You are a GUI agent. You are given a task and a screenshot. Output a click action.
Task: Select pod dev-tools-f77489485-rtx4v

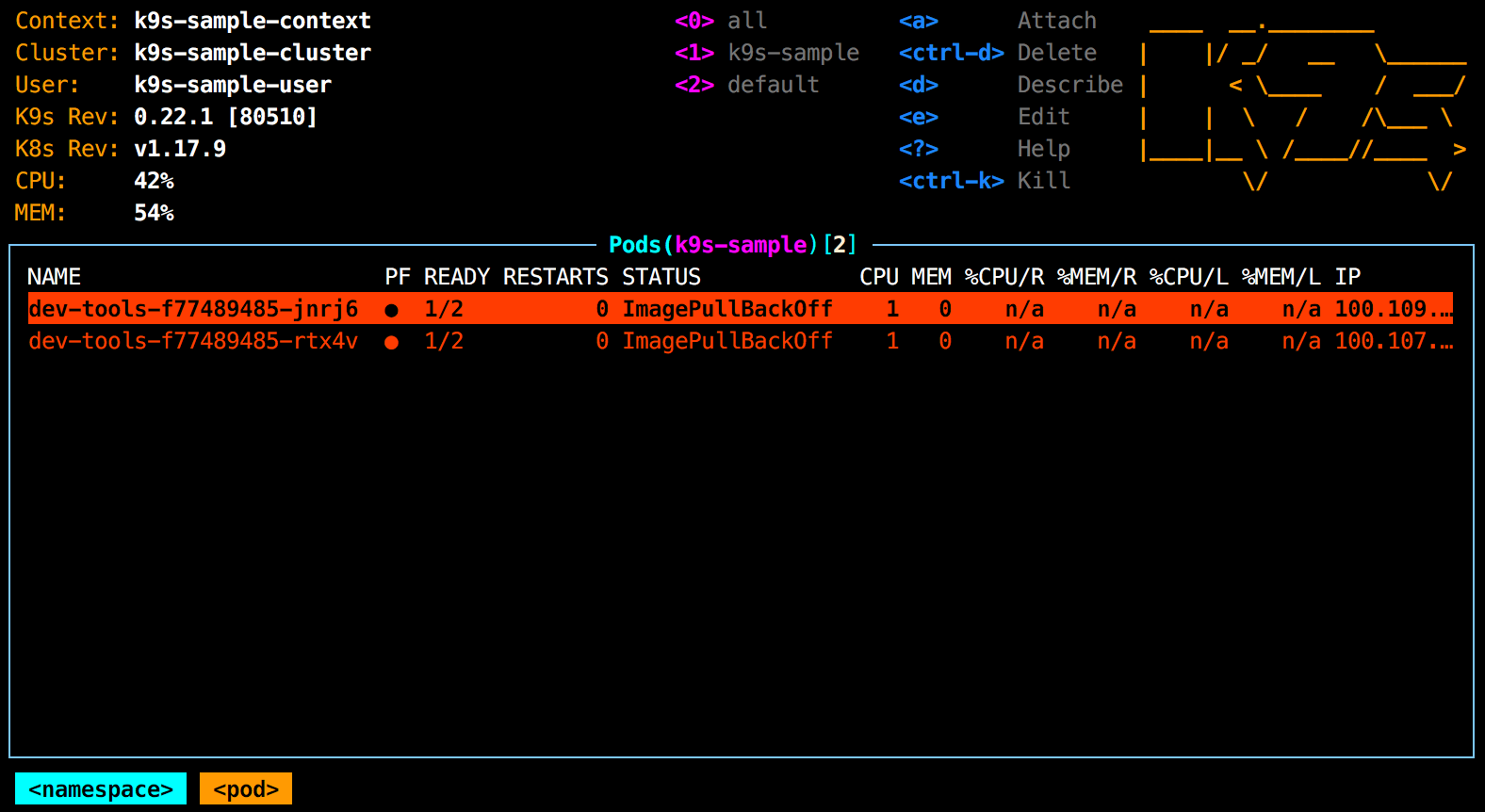(x=741, y=340)
